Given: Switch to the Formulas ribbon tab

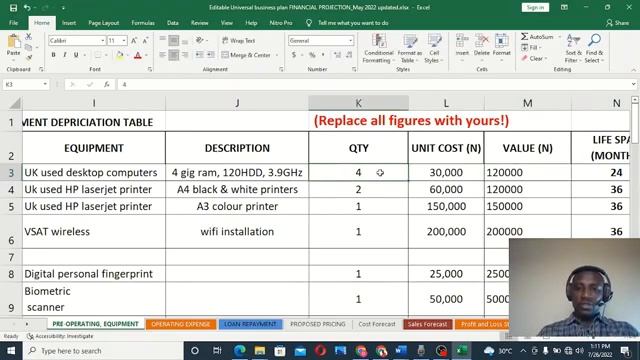Looking at the screenshot, I should pos(143,23).
